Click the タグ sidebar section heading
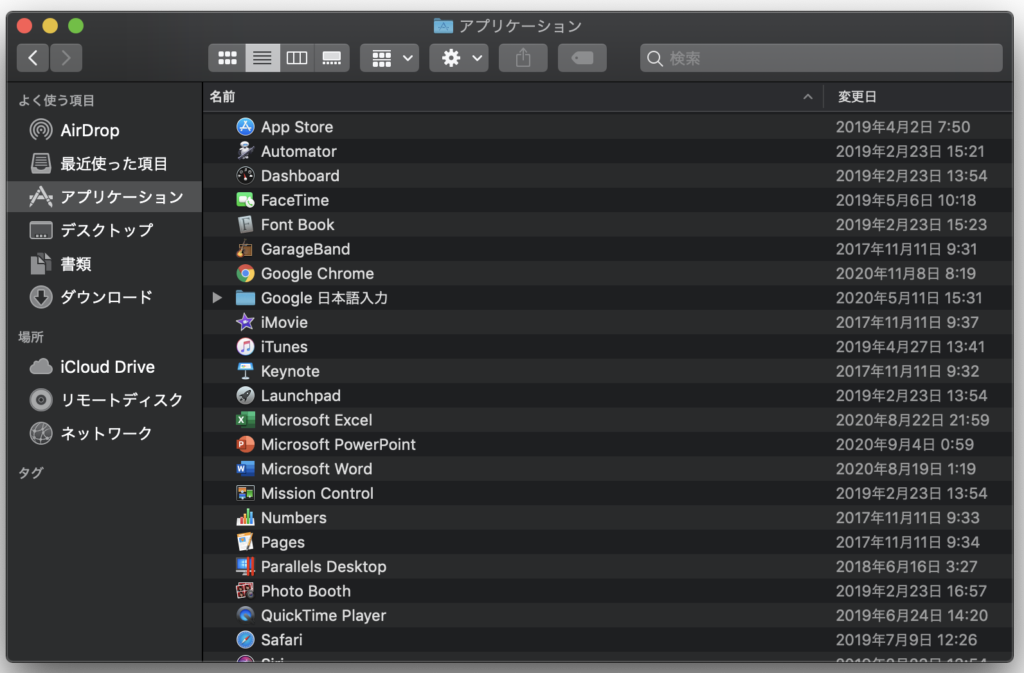Image resolution: width=1024 pixels, height=673 pixels. point(31,473)
